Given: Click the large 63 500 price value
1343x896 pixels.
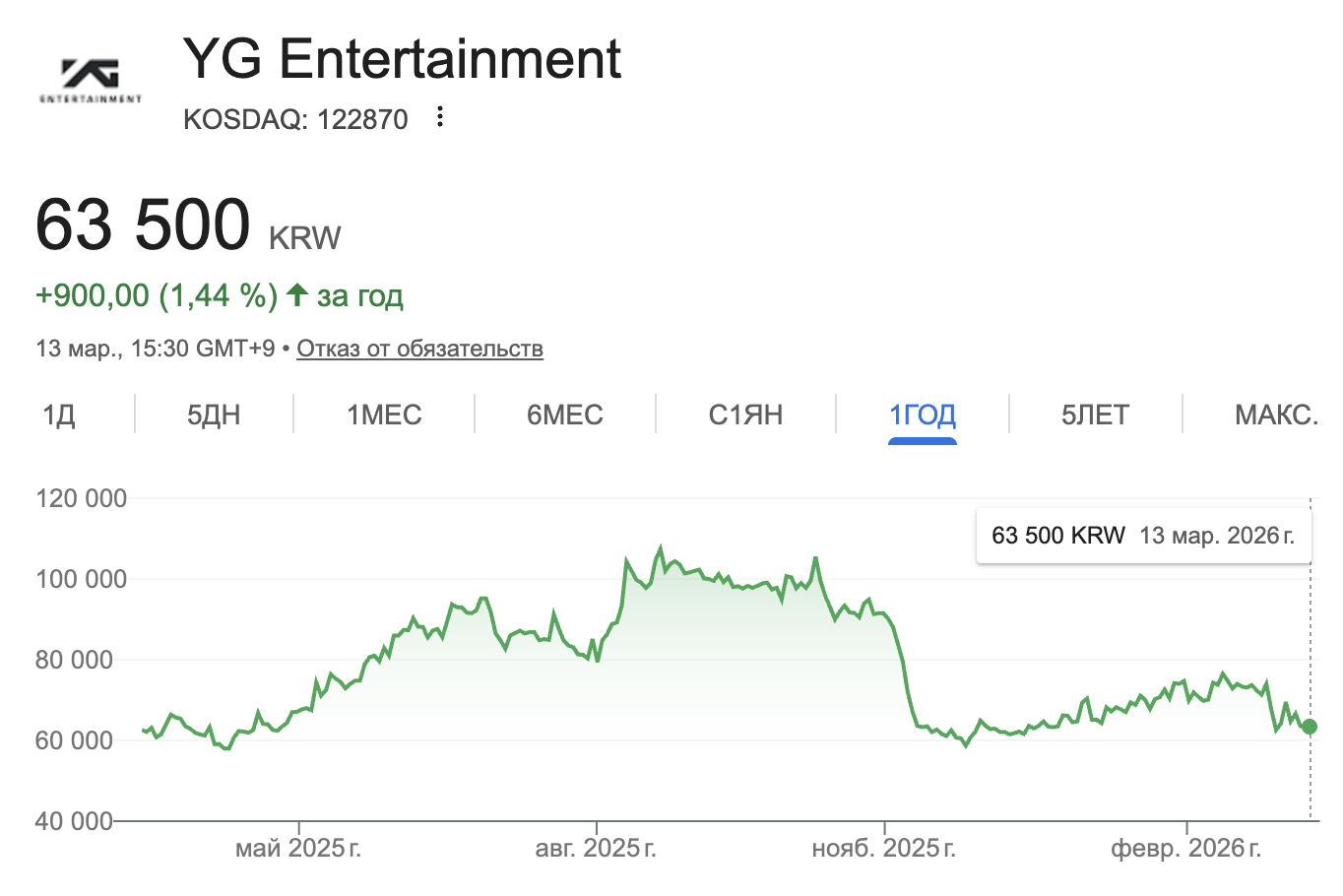Looking at the screenshot, I should [144, 225].
